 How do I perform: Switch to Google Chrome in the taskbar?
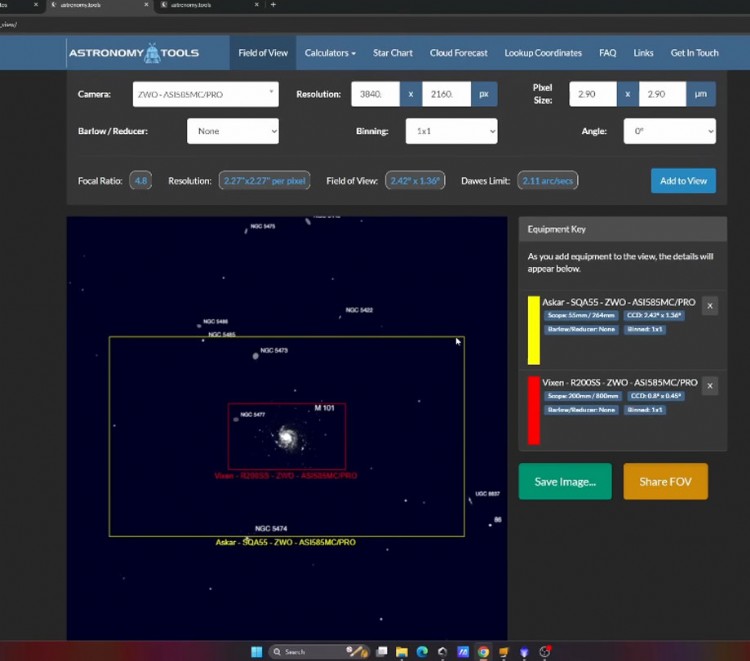click(483, 651)
